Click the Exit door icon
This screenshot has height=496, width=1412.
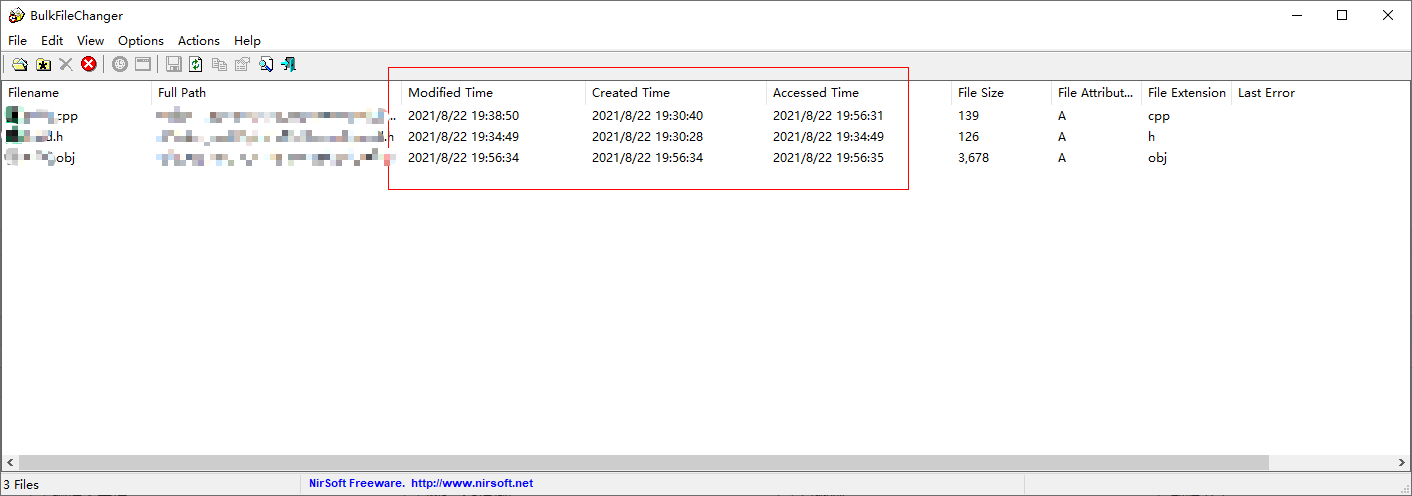(x=288, y=65)
